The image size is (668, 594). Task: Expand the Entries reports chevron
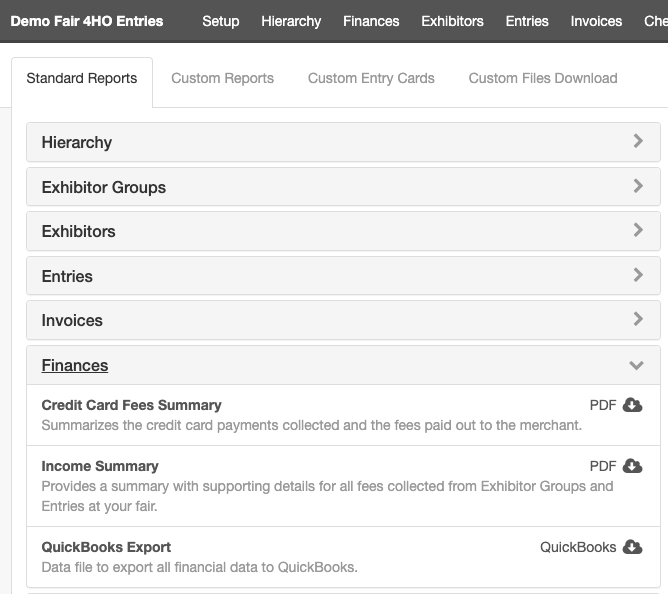[x=638, y=275]
